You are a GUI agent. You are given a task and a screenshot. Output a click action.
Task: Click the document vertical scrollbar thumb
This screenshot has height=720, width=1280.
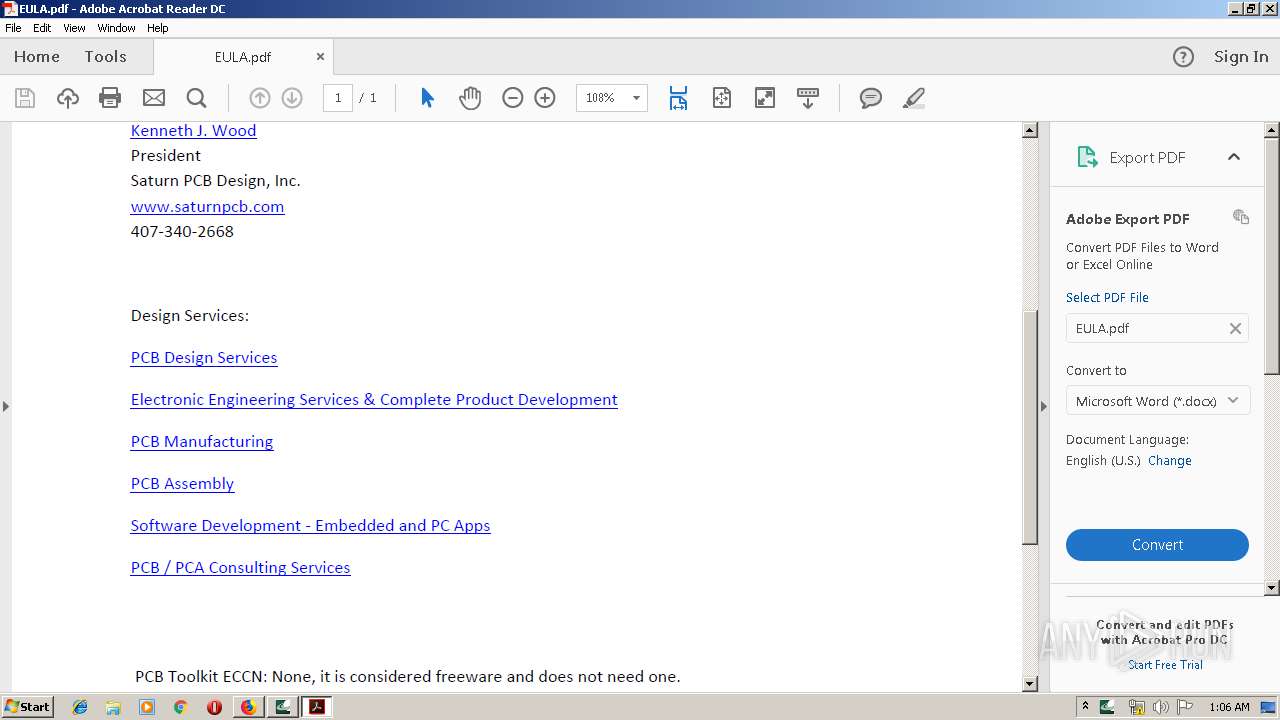tap(1030, 428)
